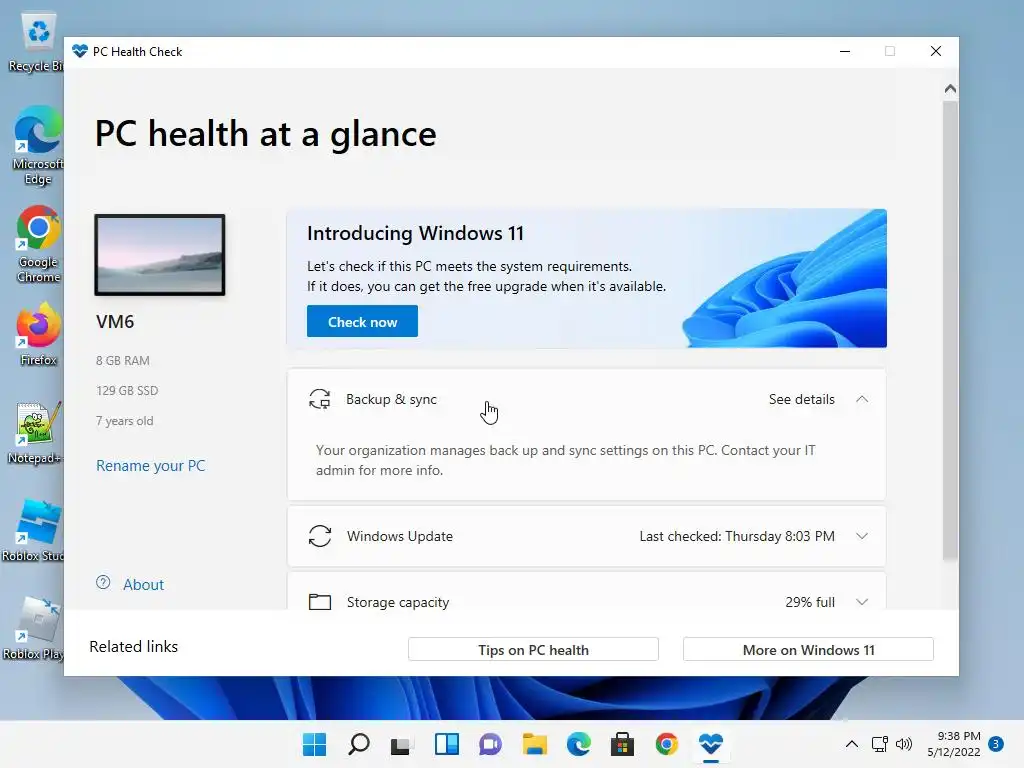The height and width of the screenshot is (768, 1024).
Task: Click the Backup & sync icon
Action: pos(319,399)
